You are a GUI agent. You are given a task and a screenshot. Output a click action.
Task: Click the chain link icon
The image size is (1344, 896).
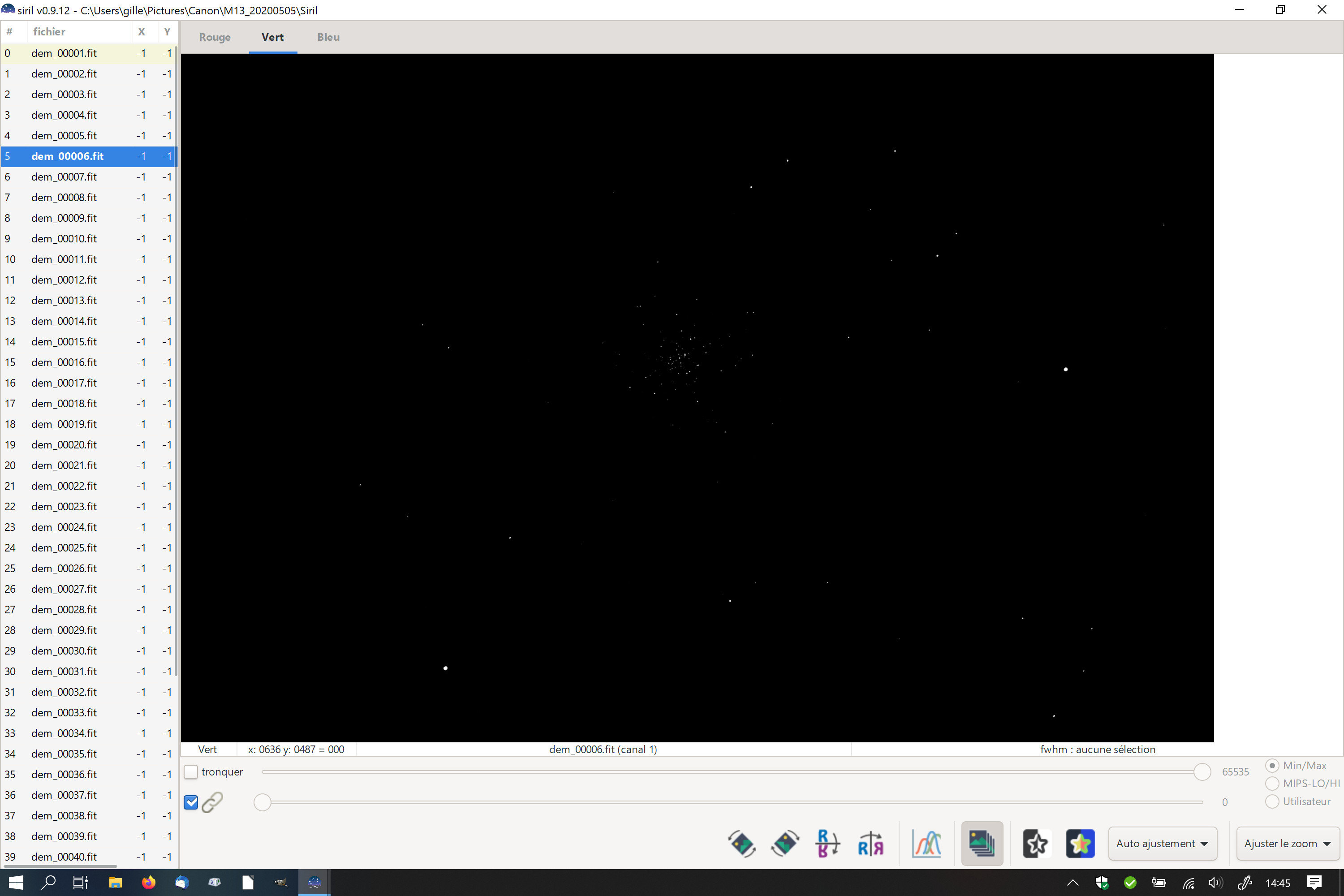[212, 802]
